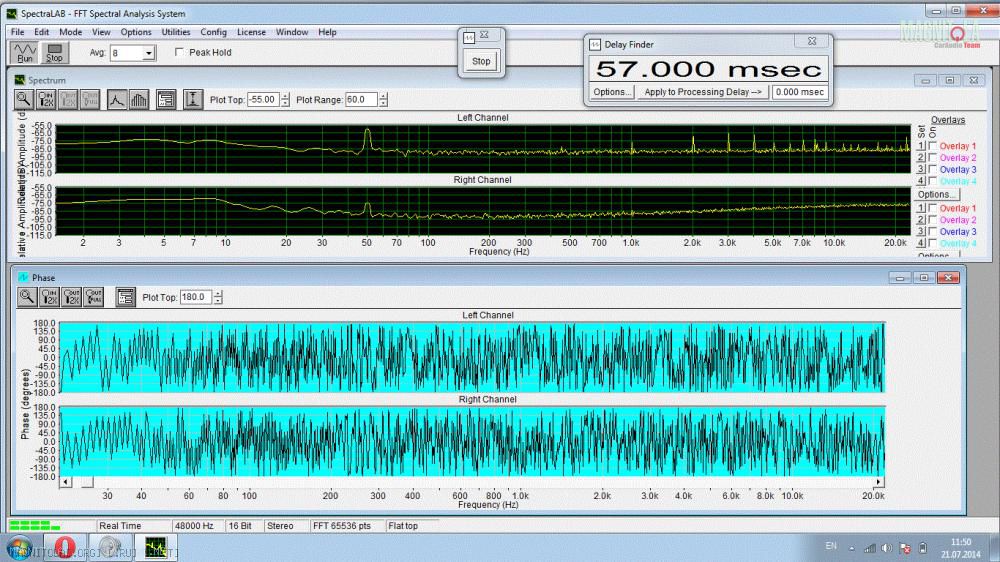Click the volume tray icon

click(887, 548)
